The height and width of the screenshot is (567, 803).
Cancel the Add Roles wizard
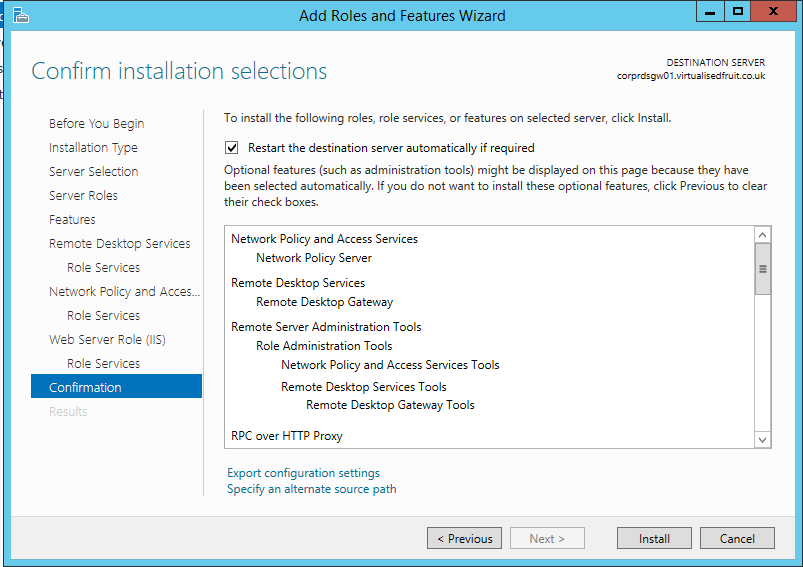click(x=737, y=538)
